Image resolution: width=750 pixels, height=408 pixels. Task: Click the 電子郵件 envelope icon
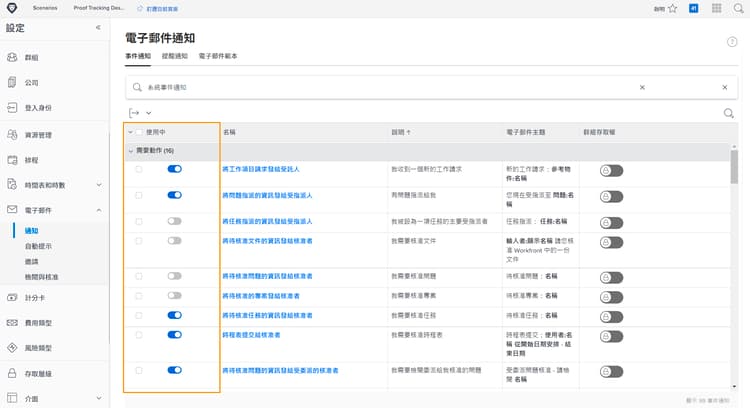[12, 210]
